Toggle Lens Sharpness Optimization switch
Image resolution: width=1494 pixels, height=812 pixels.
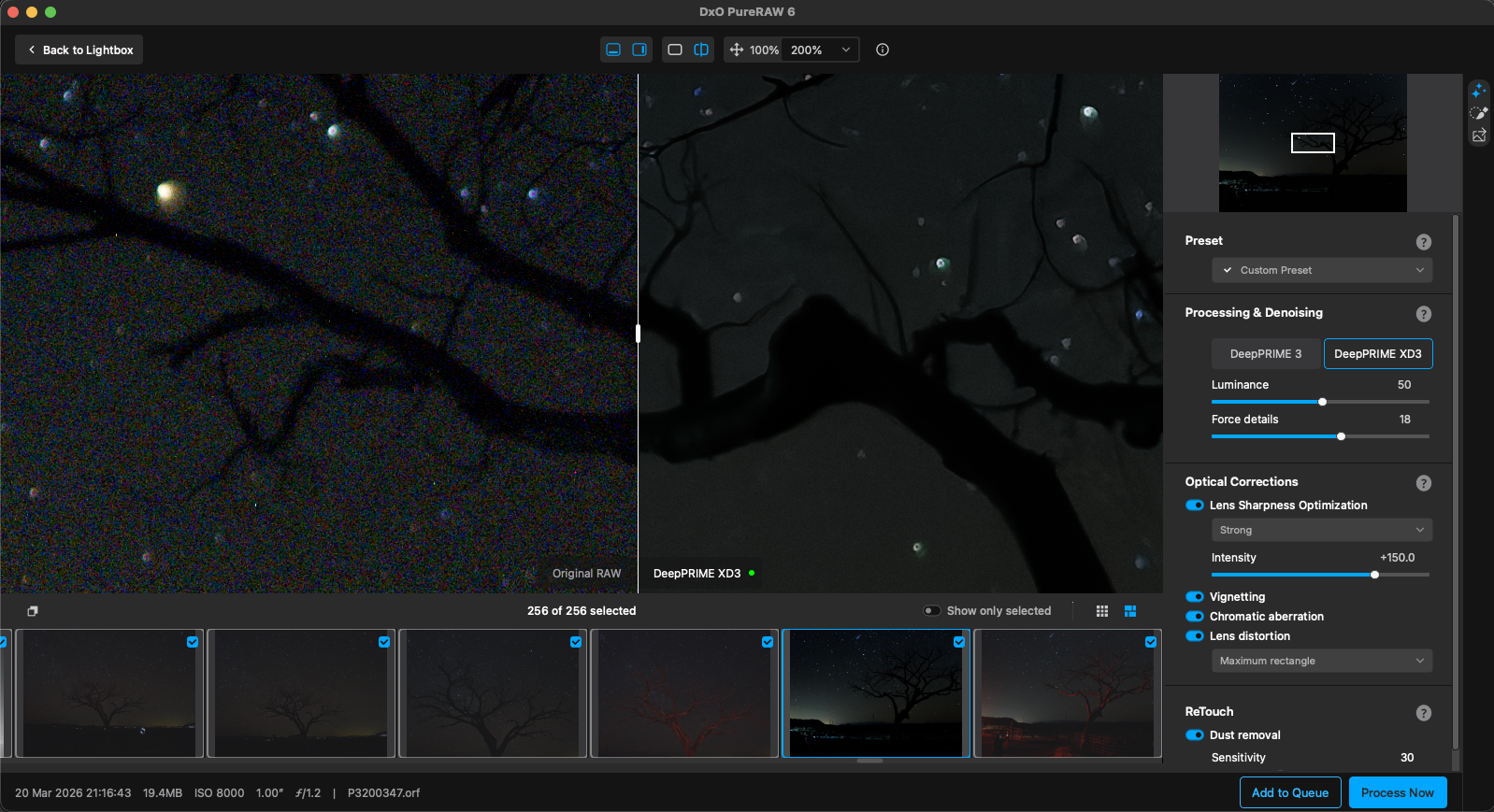(x=1195, y=506)
